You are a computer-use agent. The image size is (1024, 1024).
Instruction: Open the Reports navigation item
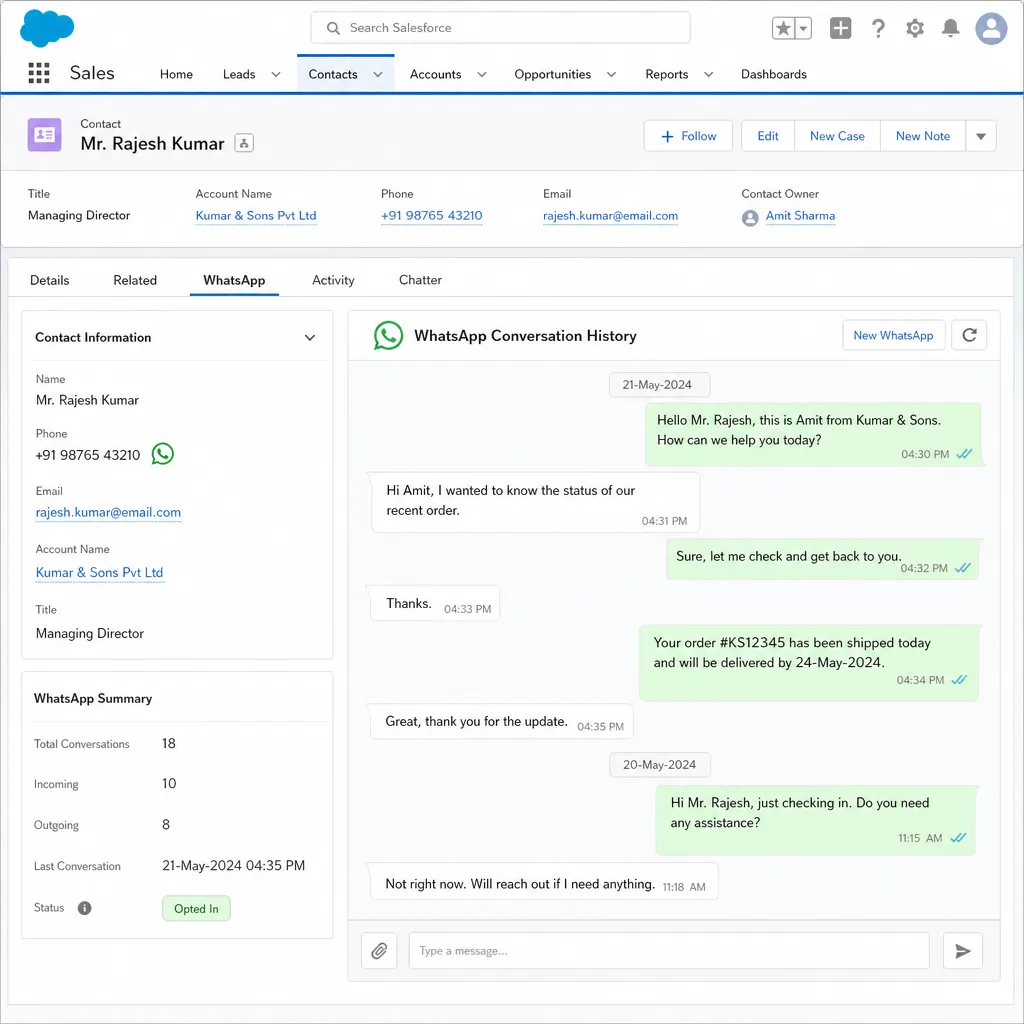click(666, 74)
